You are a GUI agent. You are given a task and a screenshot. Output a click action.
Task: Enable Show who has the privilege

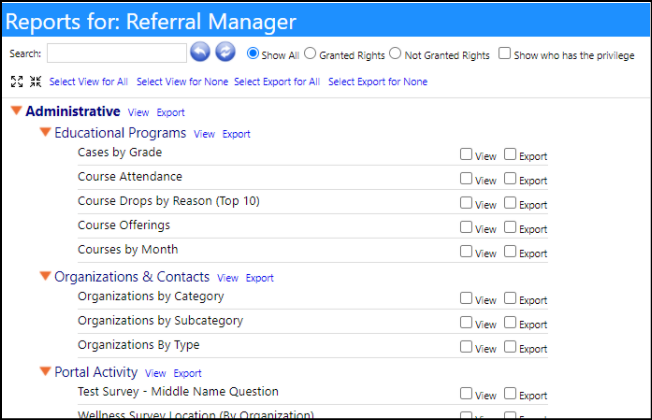coord(504,53)
